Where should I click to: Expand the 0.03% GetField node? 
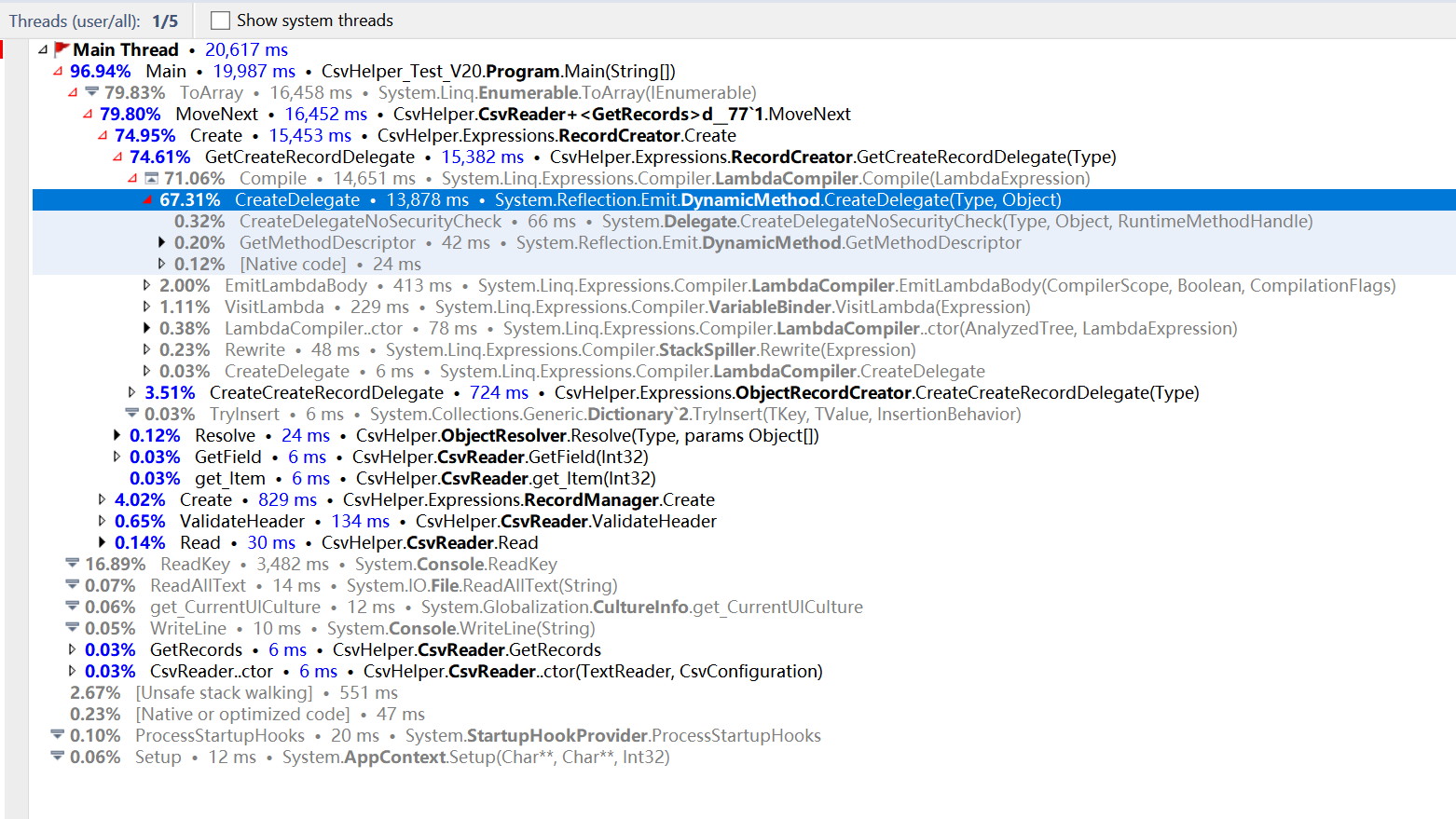(117, 457)
